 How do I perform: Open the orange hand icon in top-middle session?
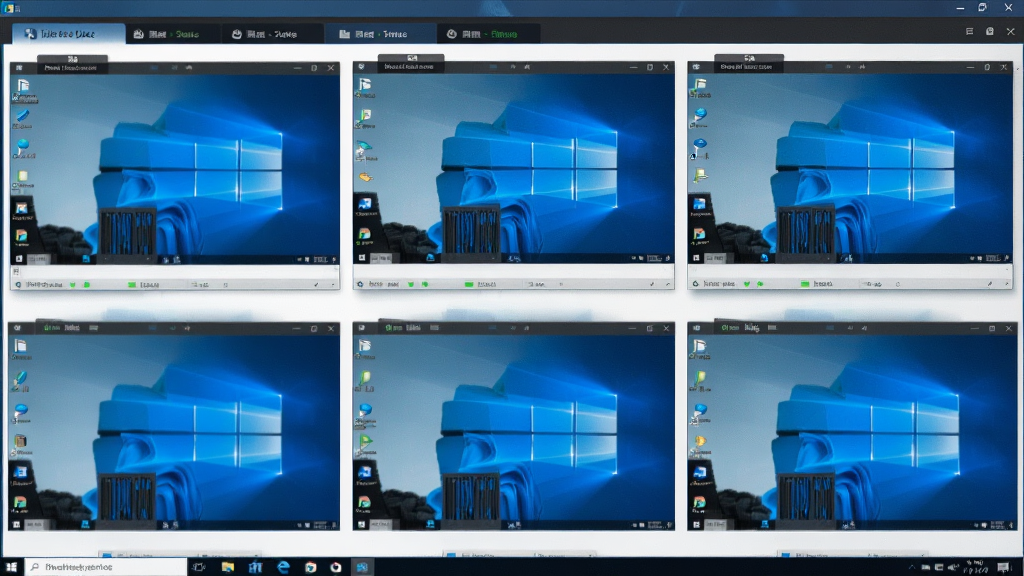point(366,177)
